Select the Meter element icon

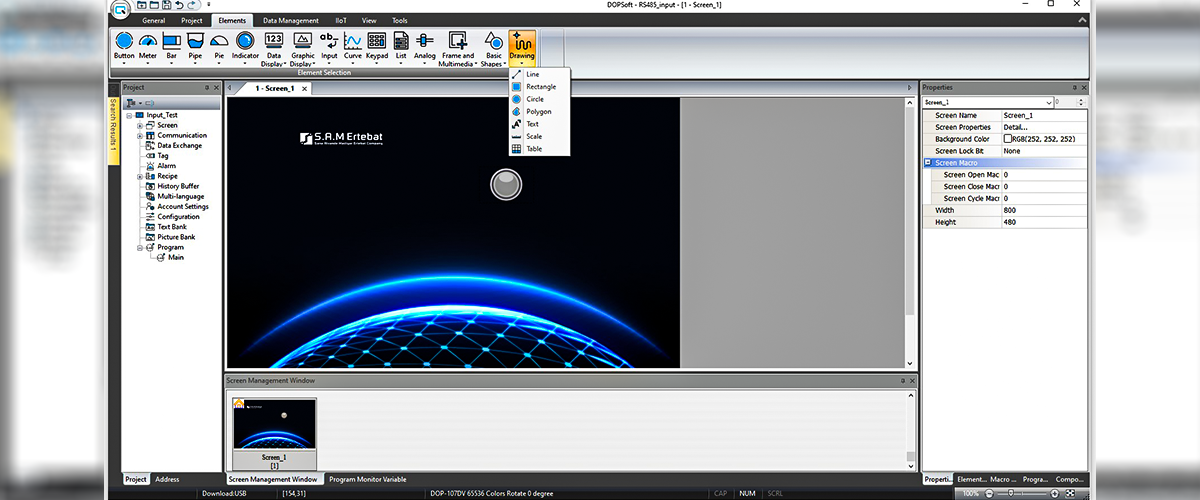pos(148,42)
